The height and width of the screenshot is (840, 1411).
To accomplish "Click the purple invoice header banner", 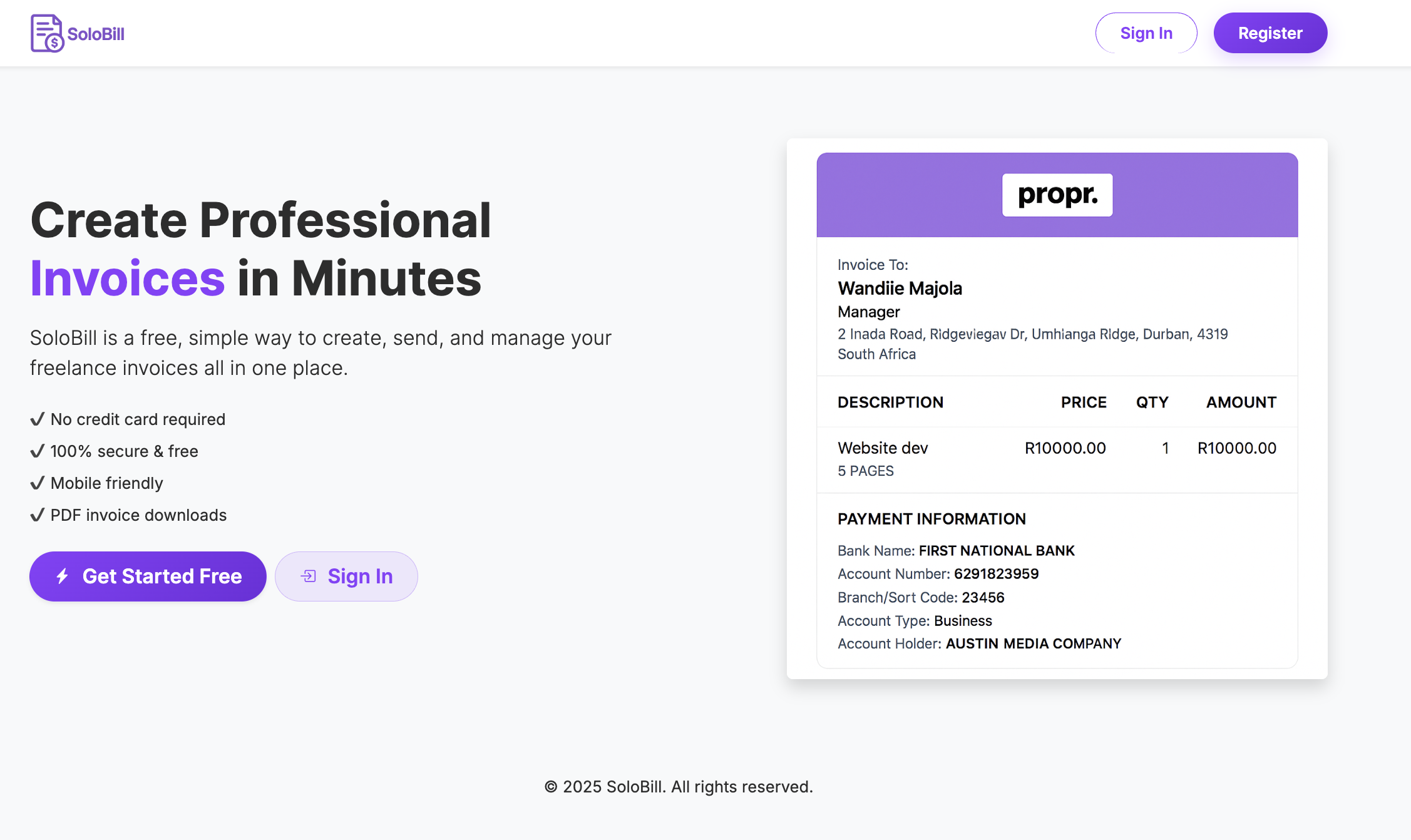I will pos(1057,195).
